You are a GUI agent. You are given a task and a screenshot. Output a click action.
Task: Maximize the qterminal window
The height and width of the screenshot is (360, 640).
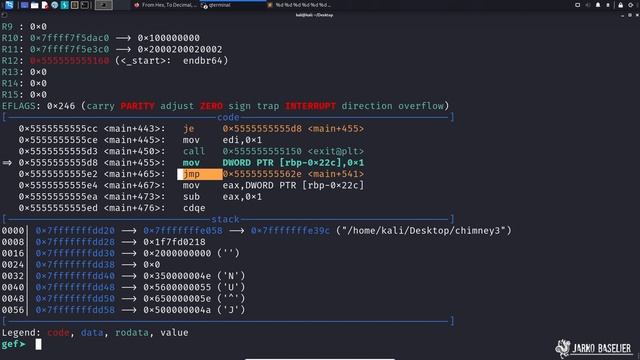coord(630,15)
